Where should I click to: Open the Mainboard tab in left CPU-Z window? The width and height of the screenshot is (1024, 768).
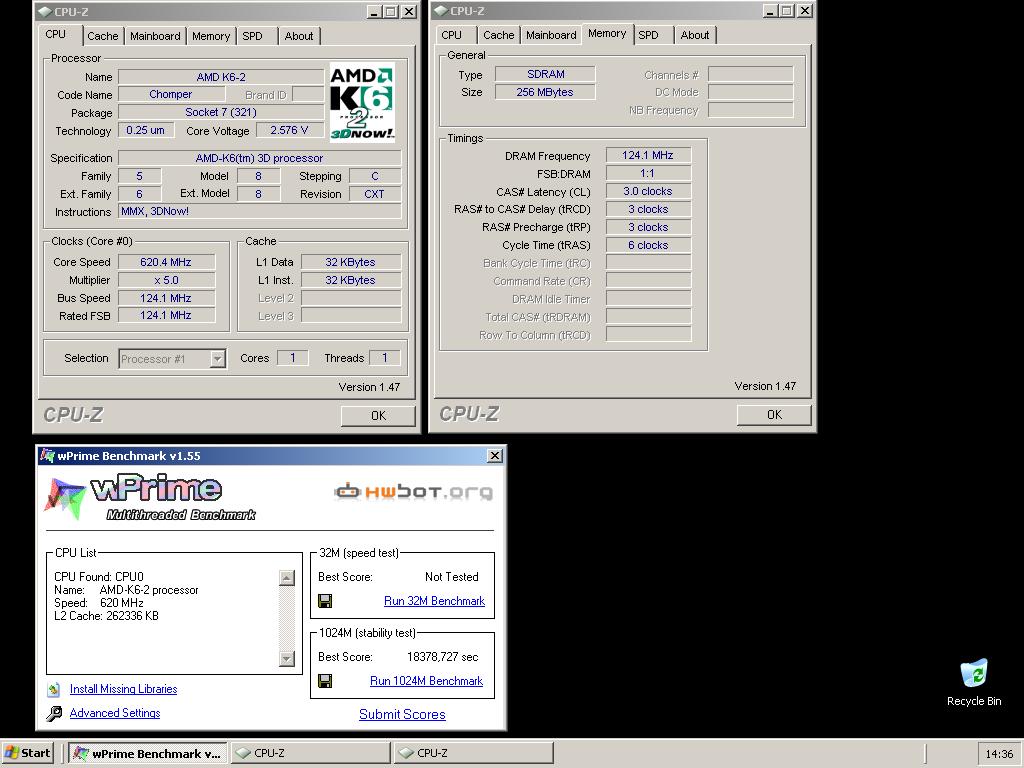point(155,36)
